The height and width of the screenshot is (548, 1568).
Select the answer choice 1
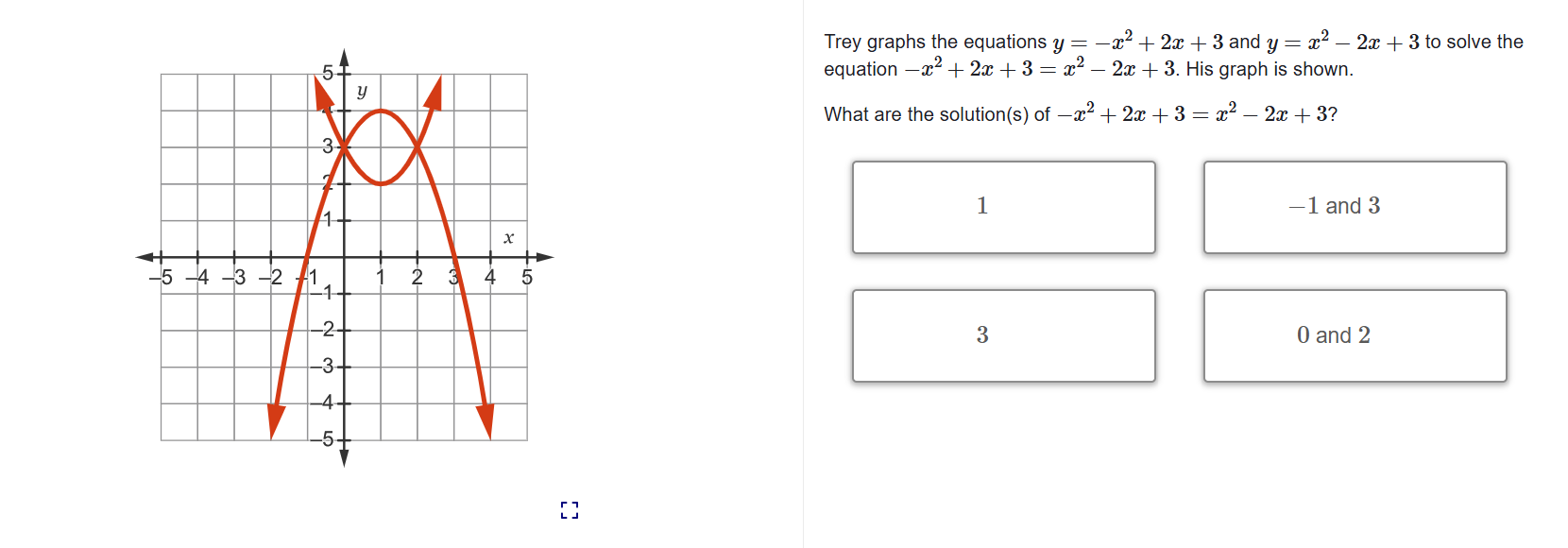(x=1003, y=206)
